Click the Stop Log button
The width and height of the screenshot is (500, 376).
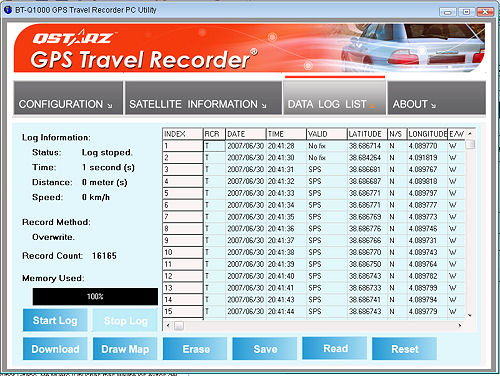(125, 320)
